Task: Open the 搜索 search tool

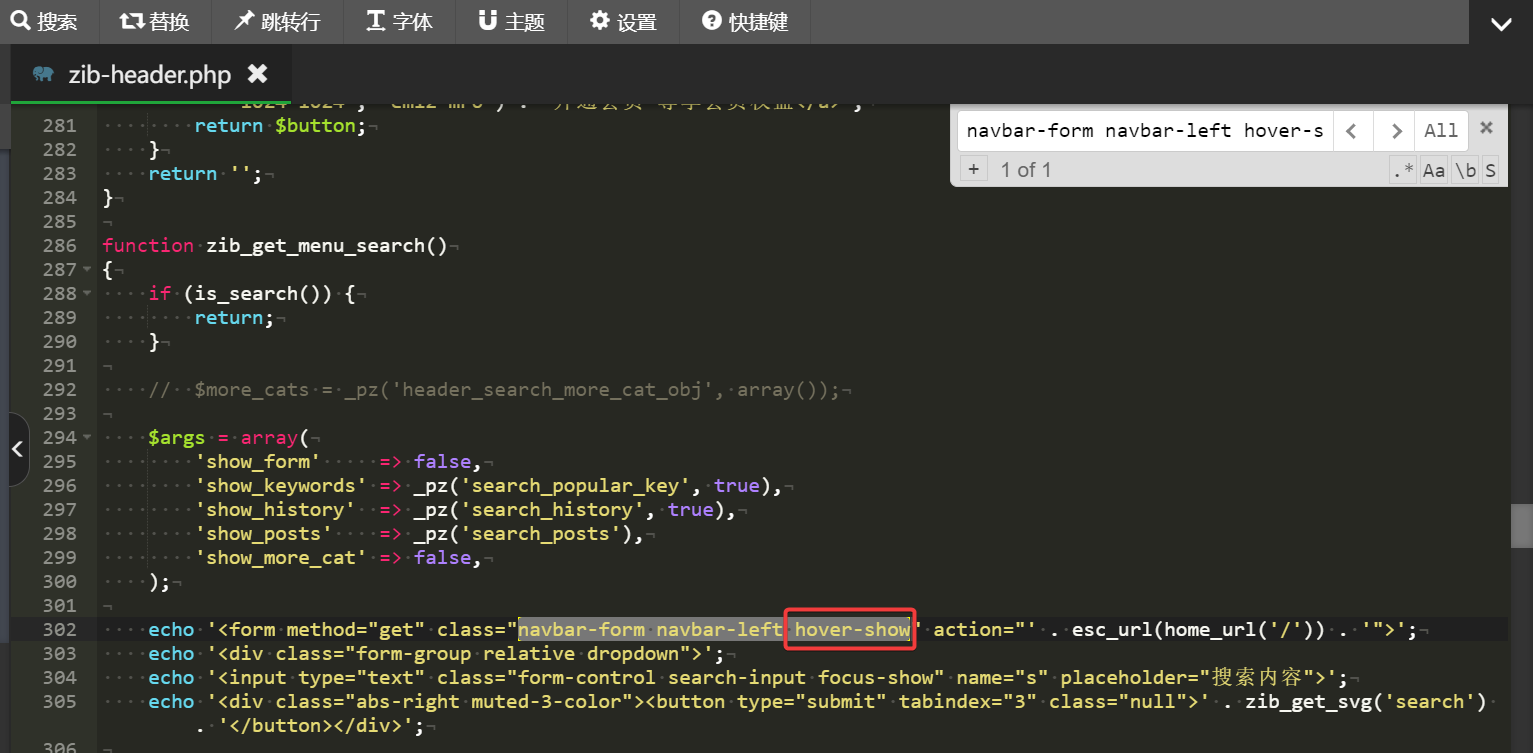Action: tap(44, 22)
